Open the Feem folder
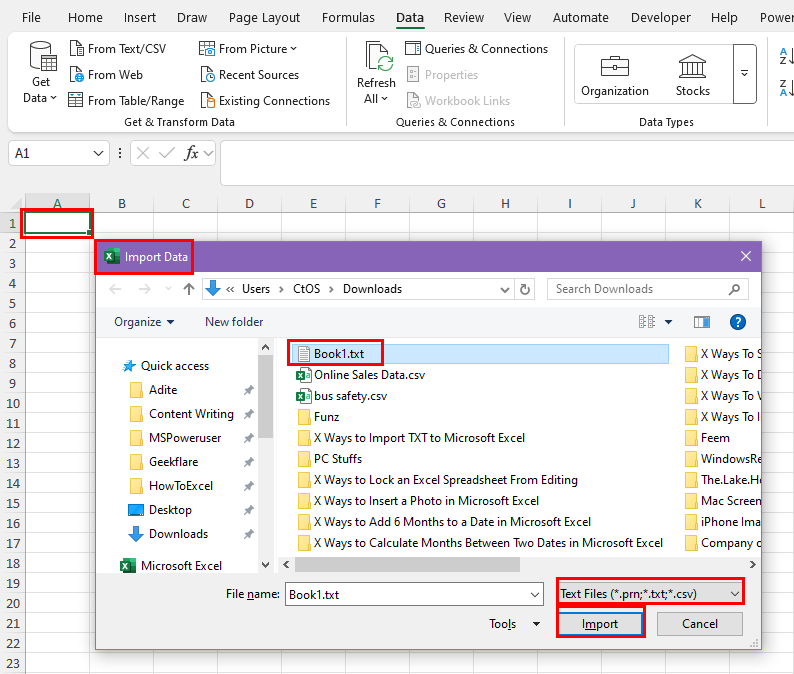Image resolution: width=794 pixels, height=674 pixels. [707, 438]
